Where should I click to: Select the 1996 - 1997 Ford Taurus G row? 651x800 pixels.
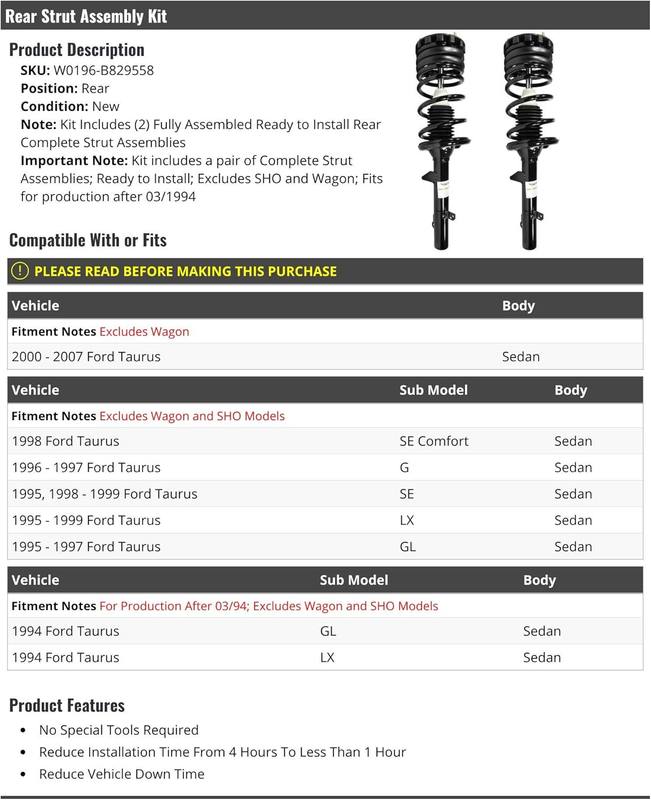click(325, 468)
